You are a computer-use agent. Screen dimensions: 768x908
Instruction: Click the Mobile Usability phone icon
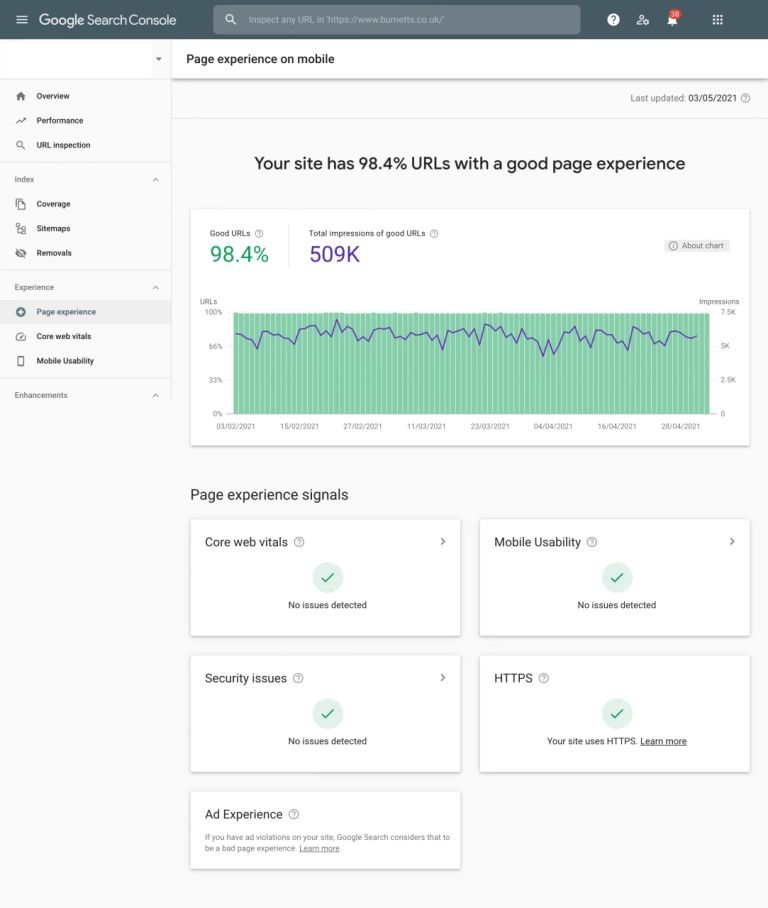(x=21, y=361)
